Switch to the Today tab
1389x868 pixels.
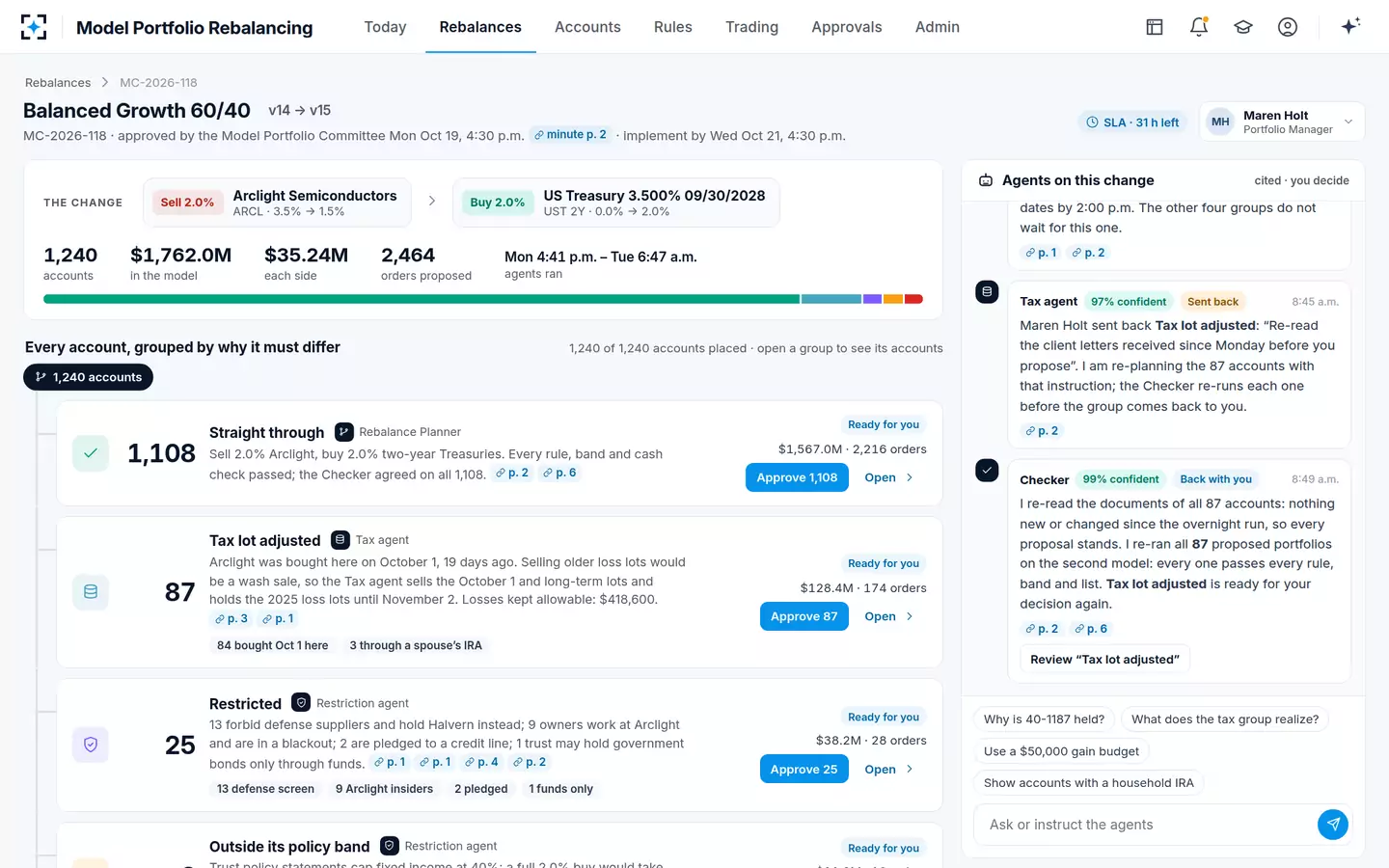385,27
